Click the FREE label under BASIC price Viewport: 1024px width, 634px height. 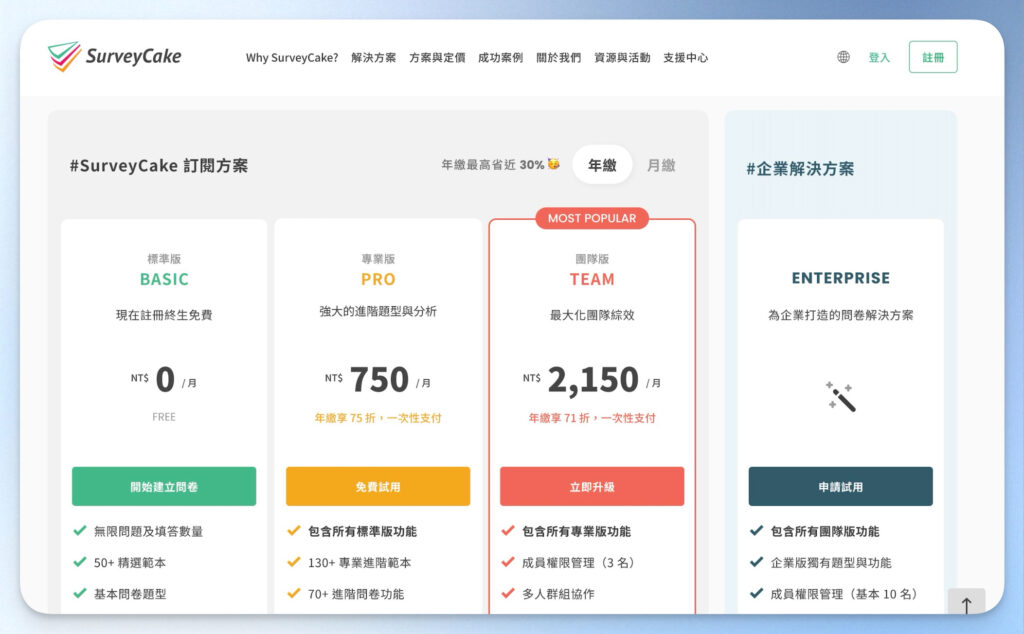tap(164, 417)
